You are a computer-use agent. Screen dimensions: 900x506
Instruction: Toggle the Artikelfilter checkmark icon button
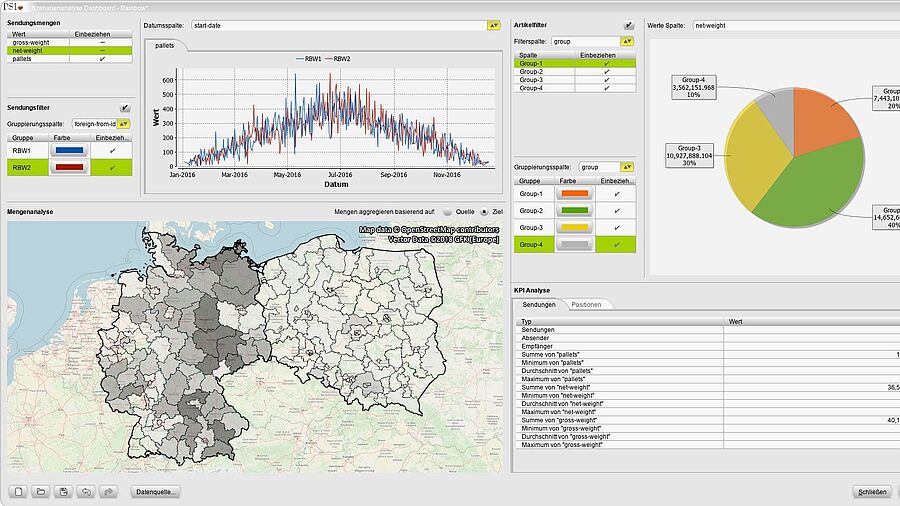point(628,25)
